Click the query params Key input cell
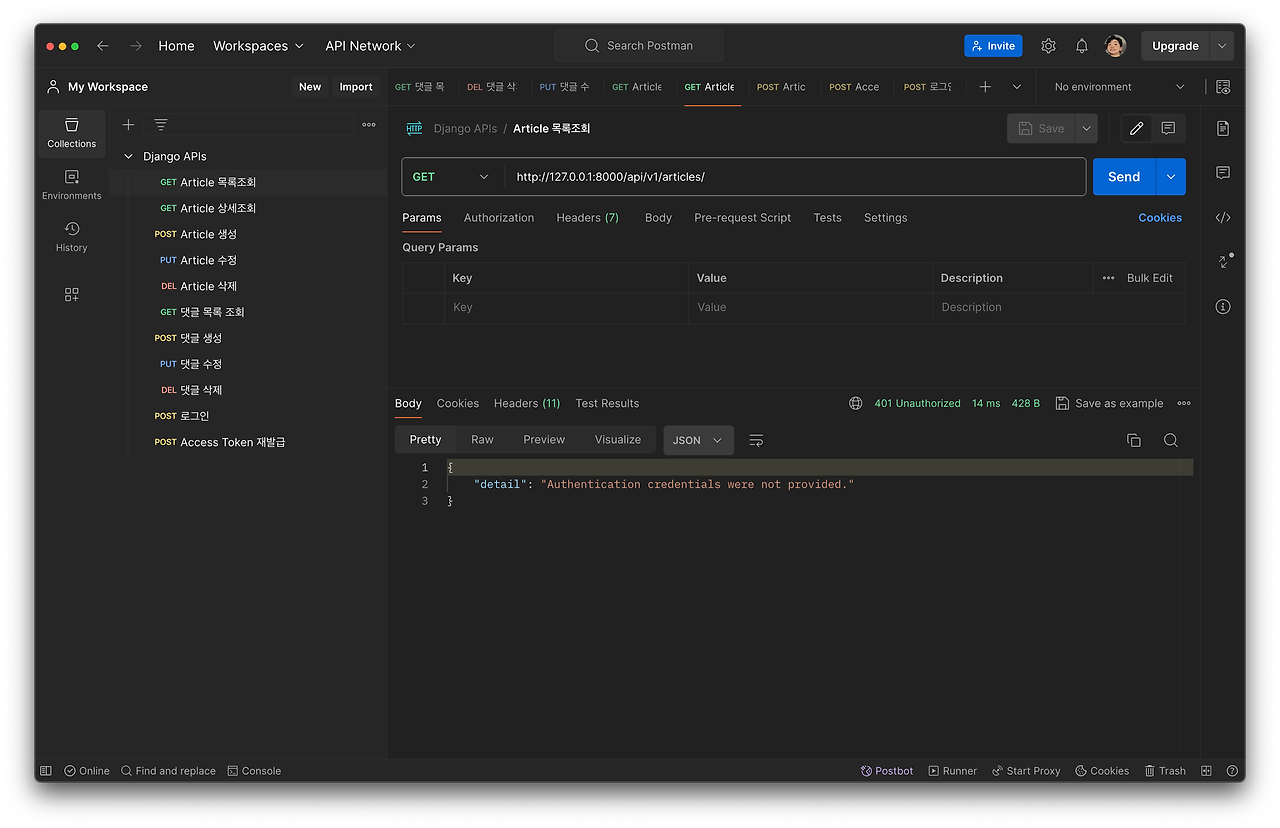 coord(566,307)
